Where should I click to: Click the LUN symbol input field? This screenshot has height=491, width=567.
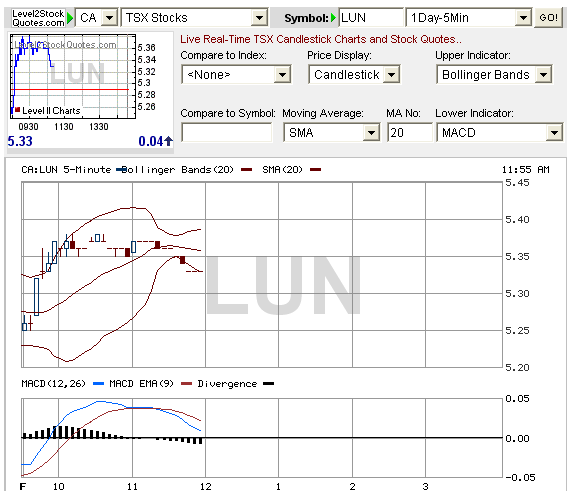371,17
